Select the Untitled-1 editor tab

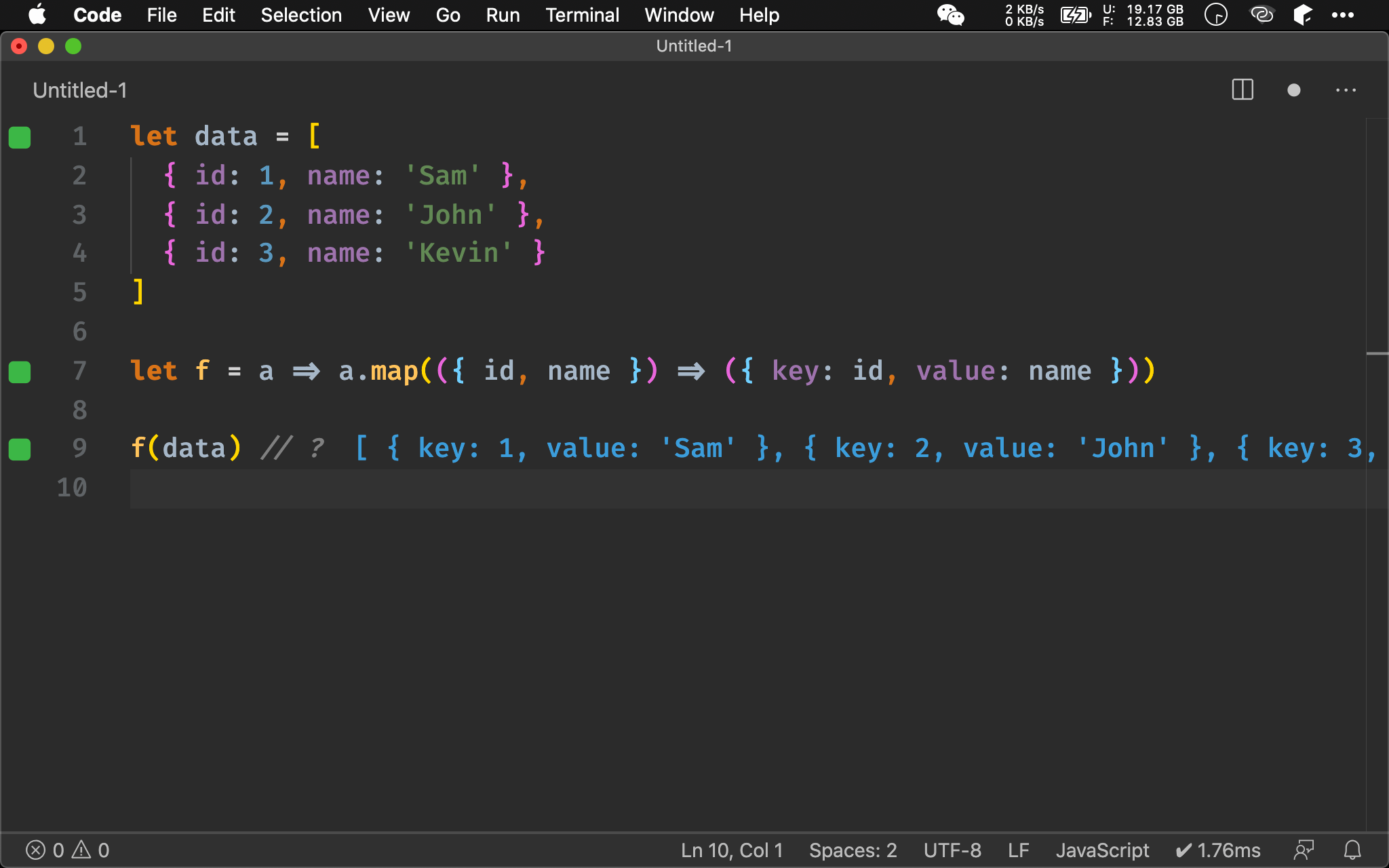click(x=80, y=90)
